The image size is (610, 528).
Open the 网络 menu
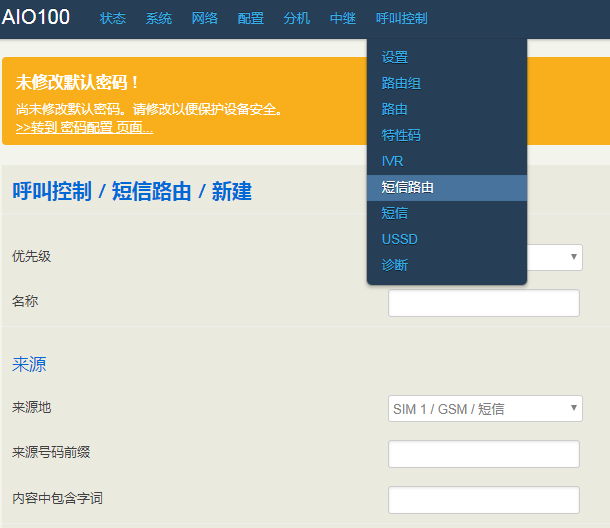pyautogui.click(x=205, y=18)
